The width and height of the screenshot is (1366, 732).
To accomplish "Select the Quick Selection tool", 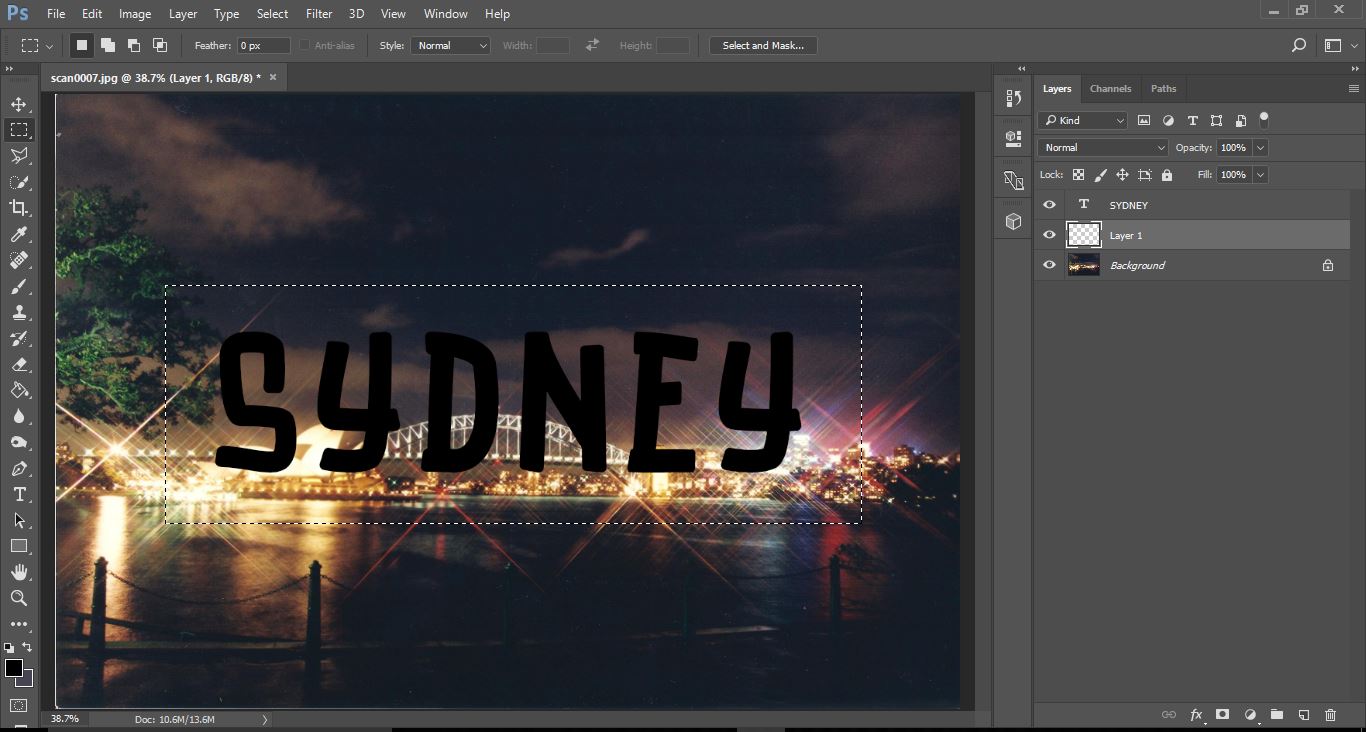I will [19, 182].
